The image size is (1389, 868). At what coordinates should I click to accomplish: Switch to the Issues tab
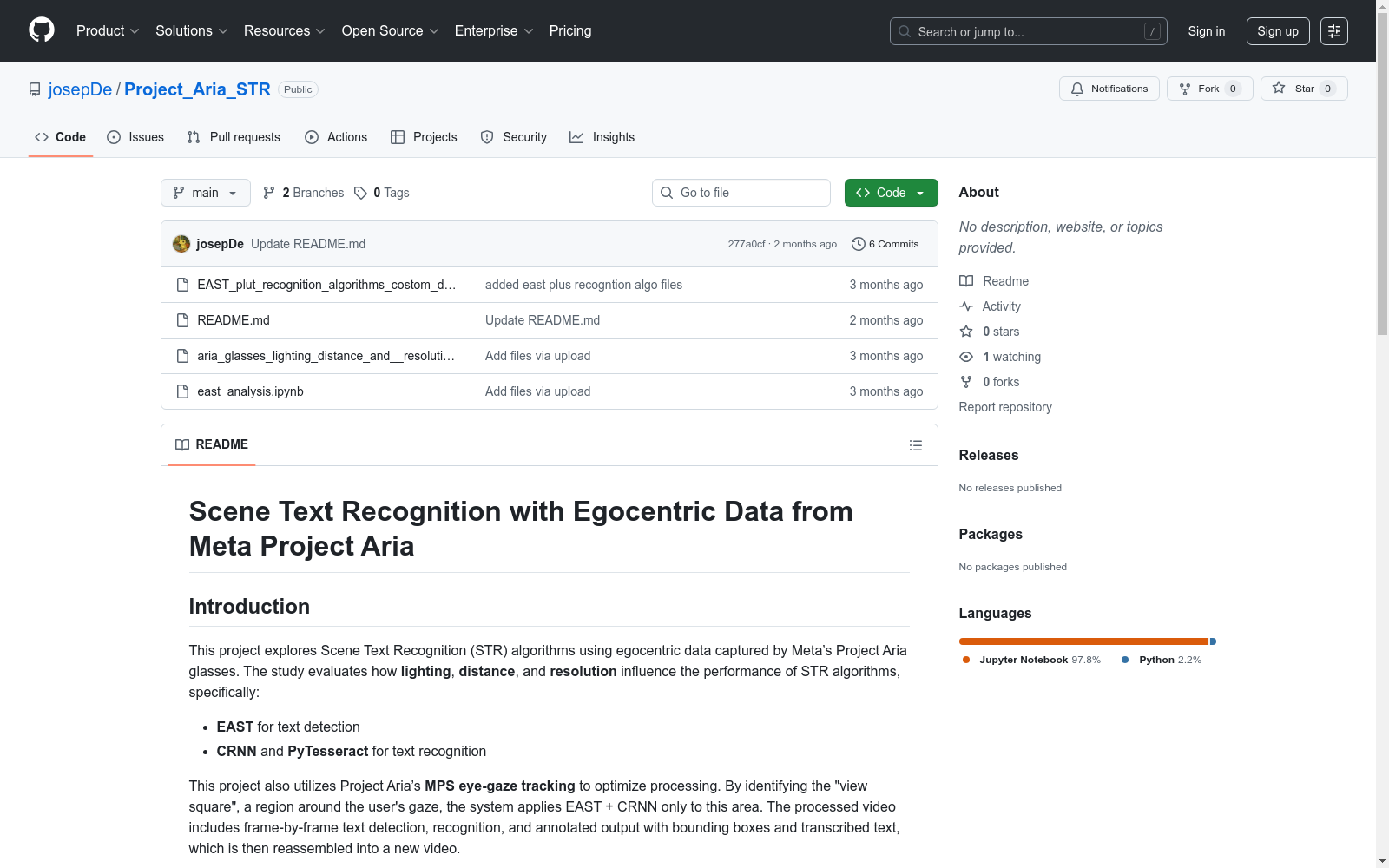[x=135, y=137]
